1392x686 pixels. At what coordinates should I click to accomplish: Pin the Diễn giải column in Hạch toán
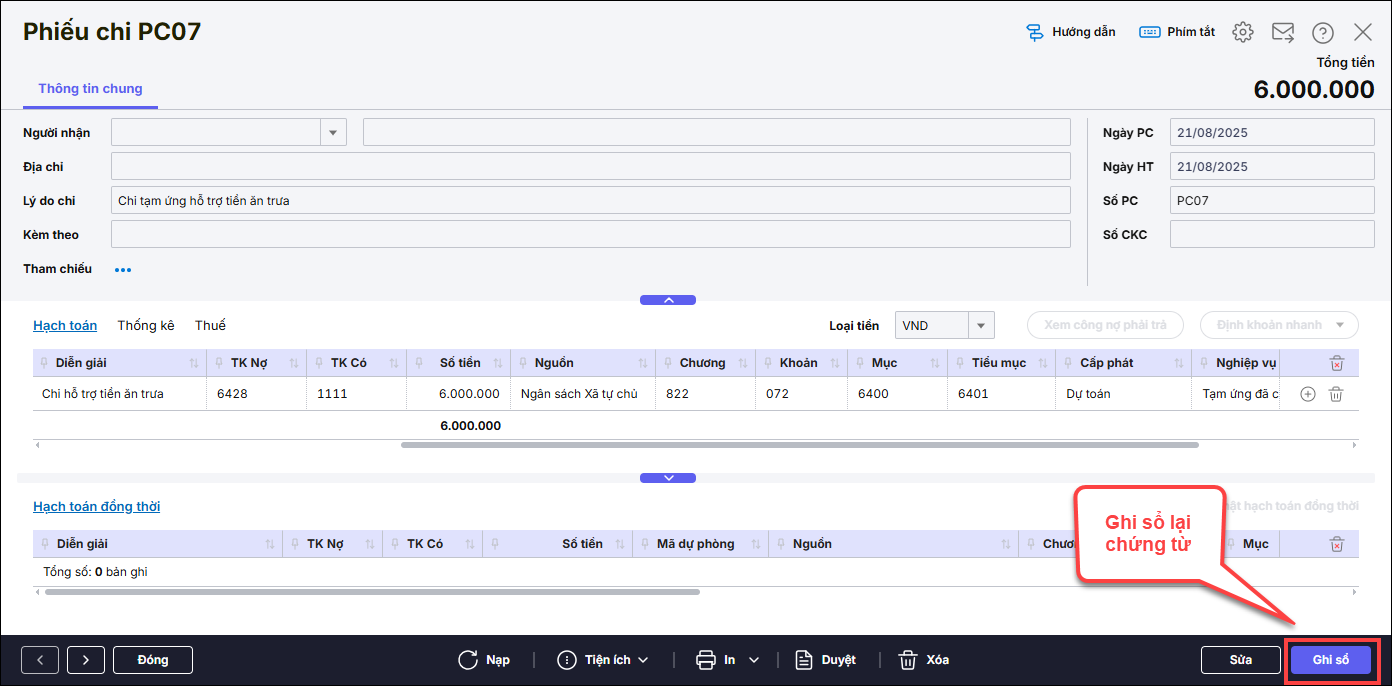tap(46, 363)
